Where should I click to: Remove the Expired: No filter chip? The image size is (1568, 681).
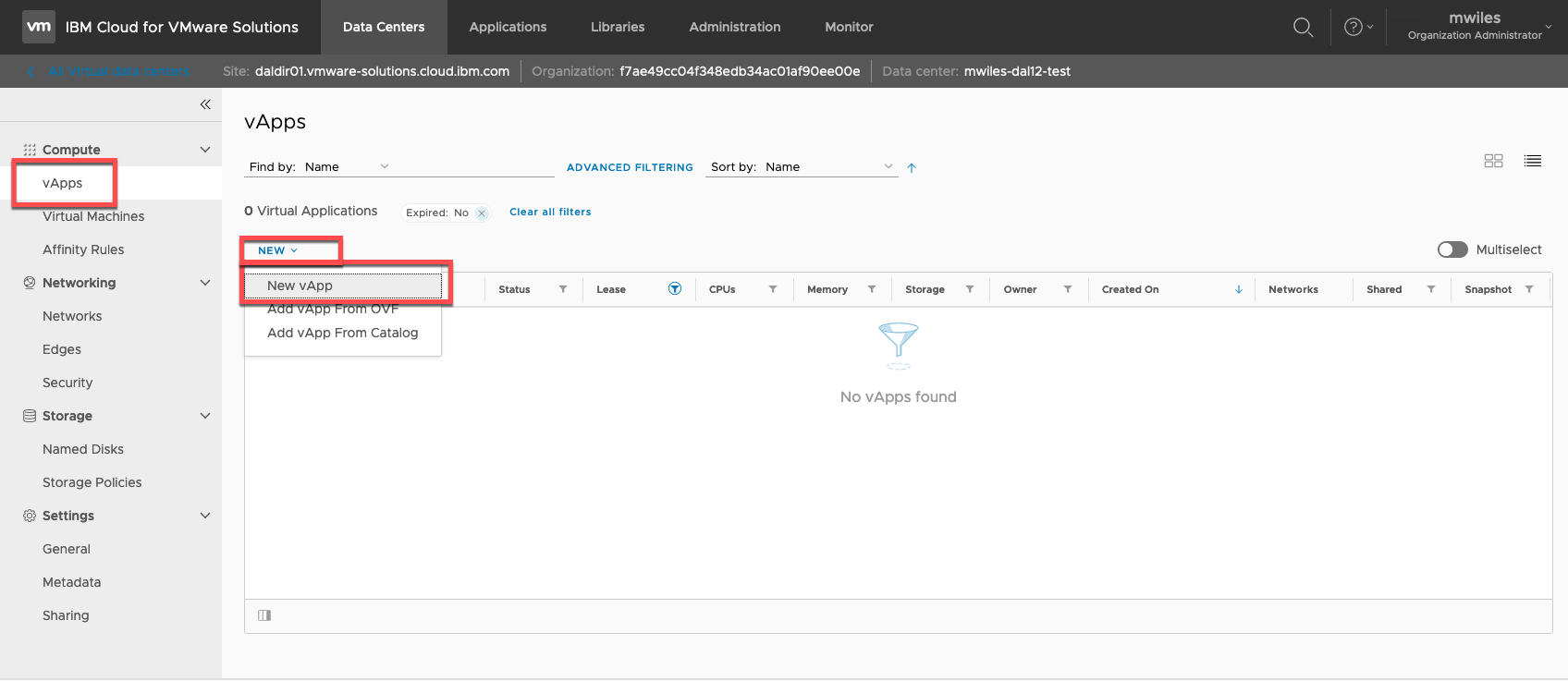coord(482,213)
